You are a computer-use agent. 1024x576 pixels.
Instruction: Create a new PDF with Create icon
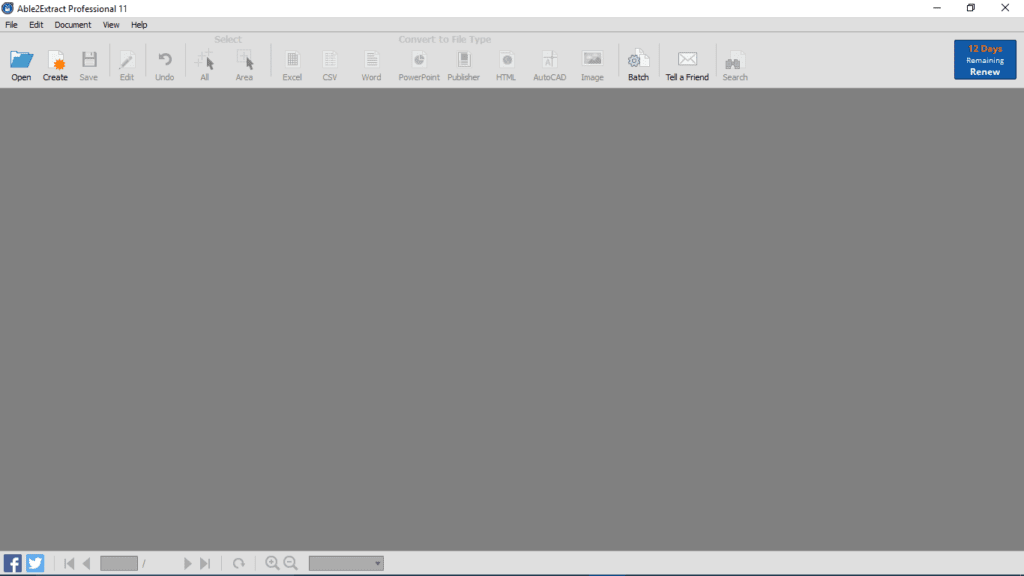click(x=56, y=60)
